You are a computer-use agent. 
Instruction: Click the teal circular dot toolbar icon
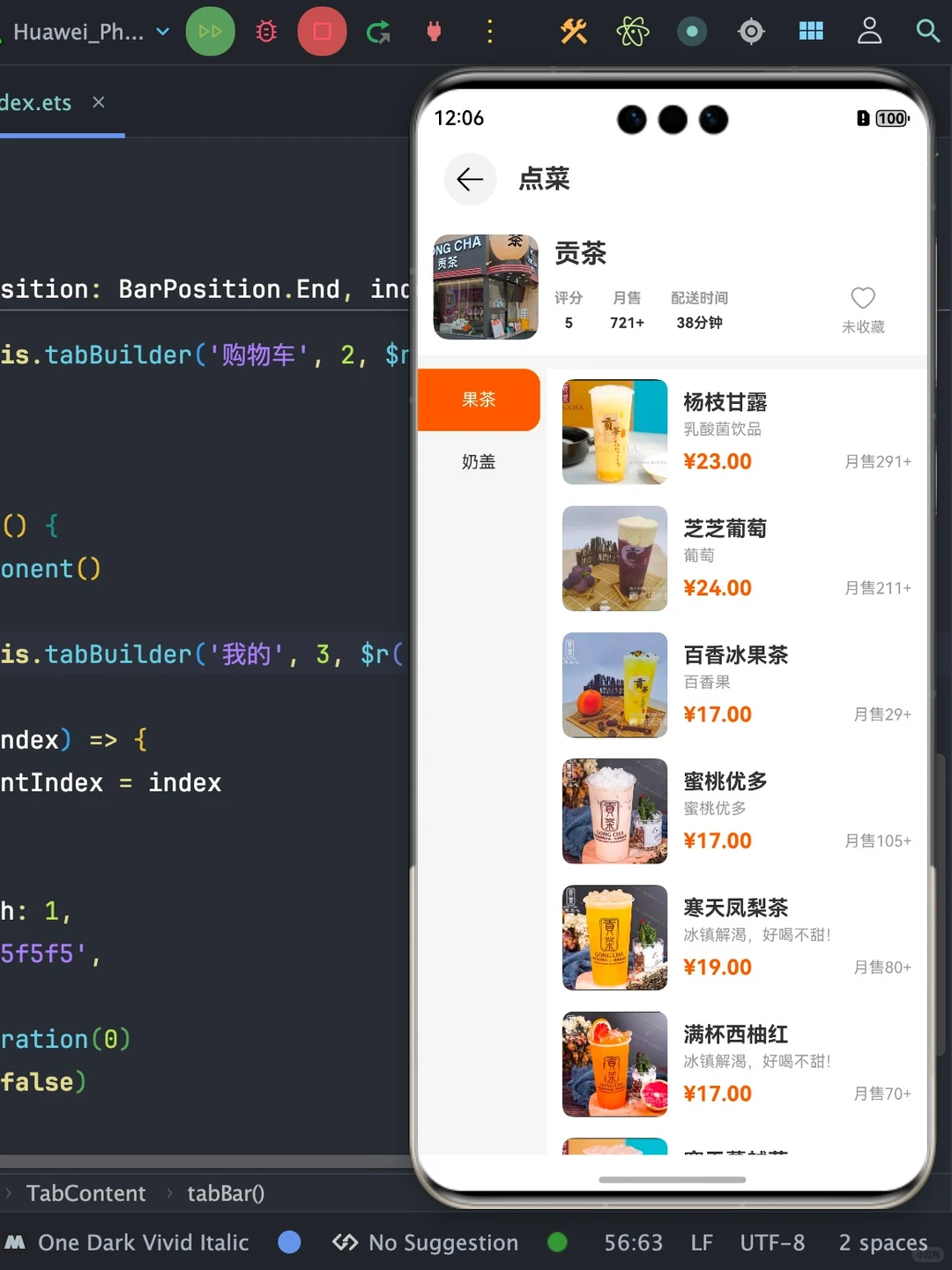click(692, 32)
